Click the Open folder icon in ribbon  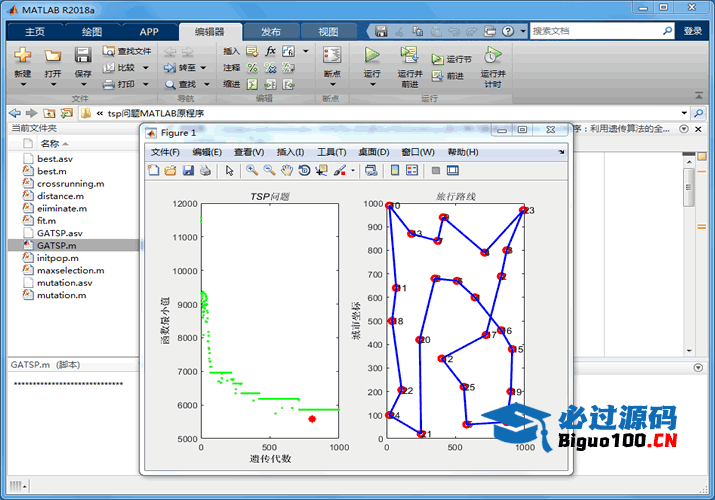tap(52, 56)
